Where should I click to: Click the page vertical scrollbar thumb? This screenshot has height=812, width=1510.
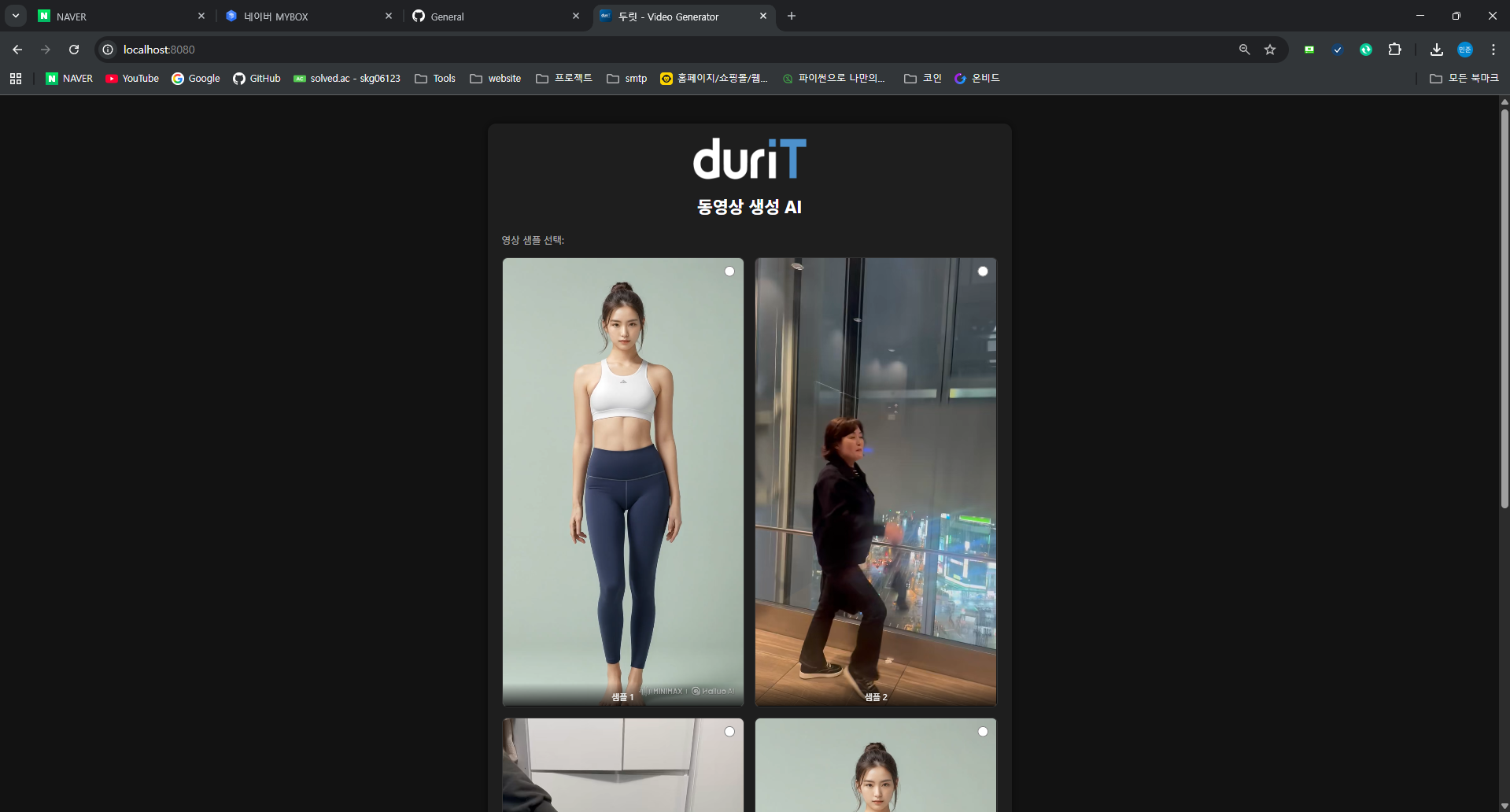(1504, 308)
